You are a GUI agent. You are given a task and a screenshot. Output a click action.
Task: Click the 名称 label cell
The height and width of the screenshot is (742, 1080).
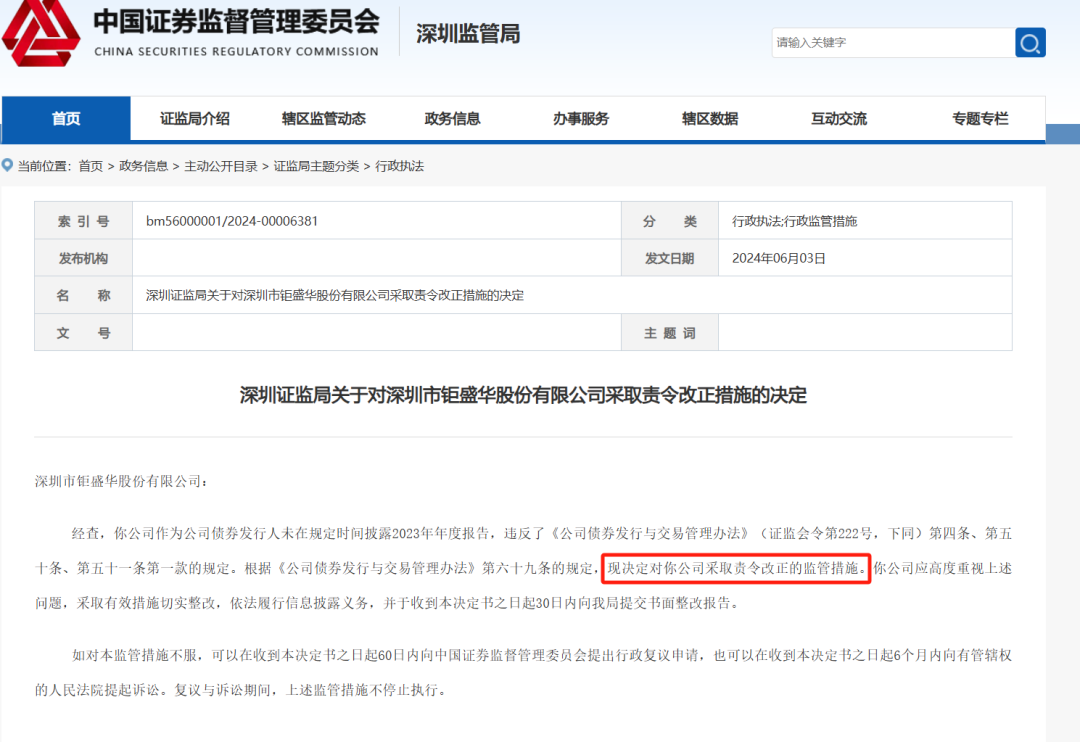tap(83, 296)
